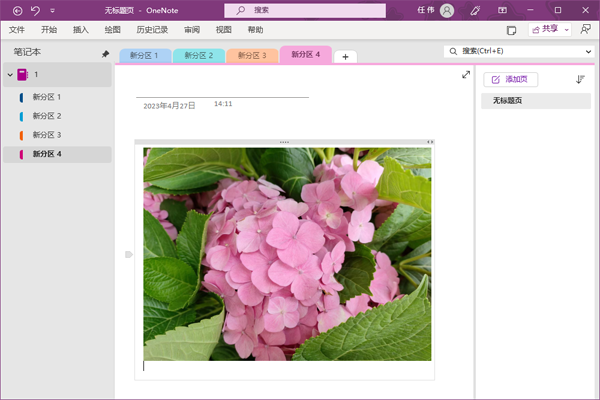Open the 插入 menu
600x400 pixels.
(81, 30)
